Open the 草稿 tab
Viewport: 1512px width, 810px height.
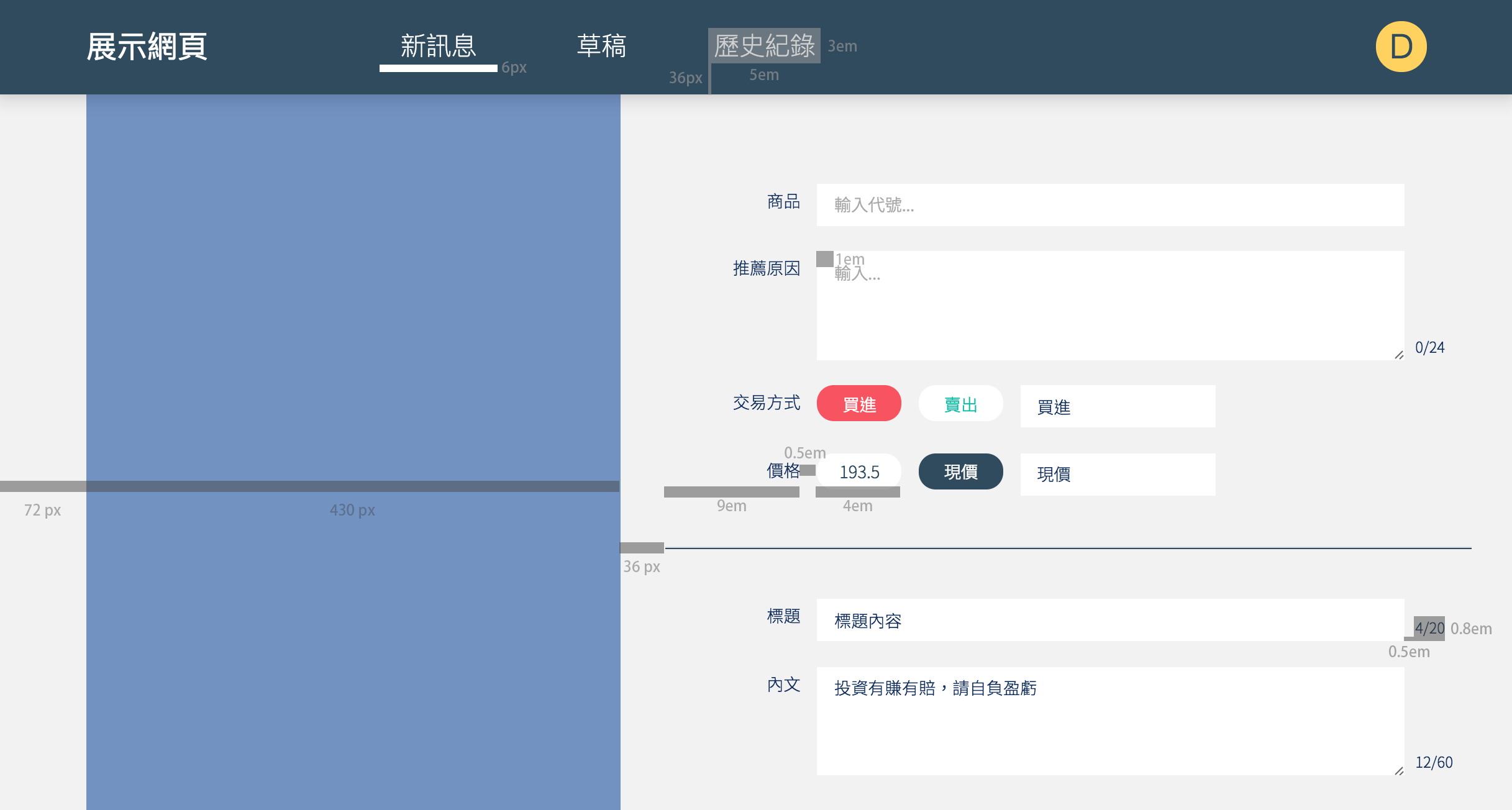point(601,46)
